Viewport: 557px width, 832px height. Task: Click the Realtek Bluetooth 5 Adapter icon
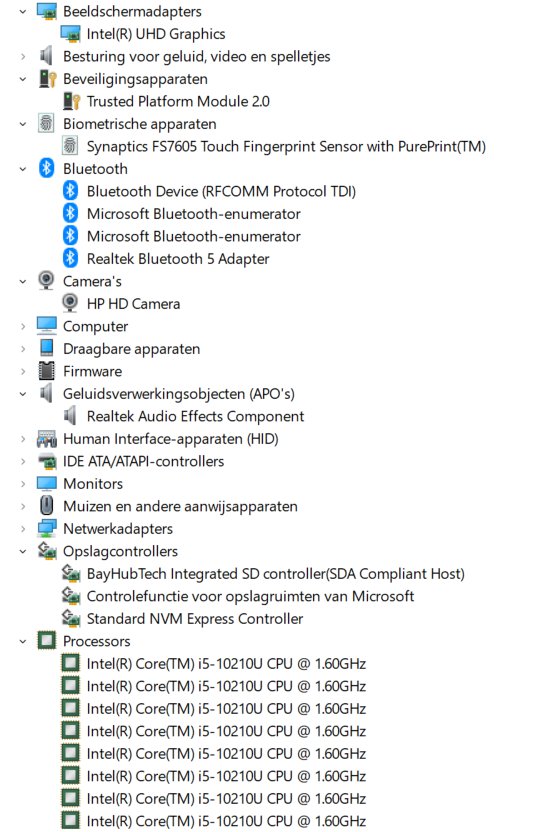70,258
